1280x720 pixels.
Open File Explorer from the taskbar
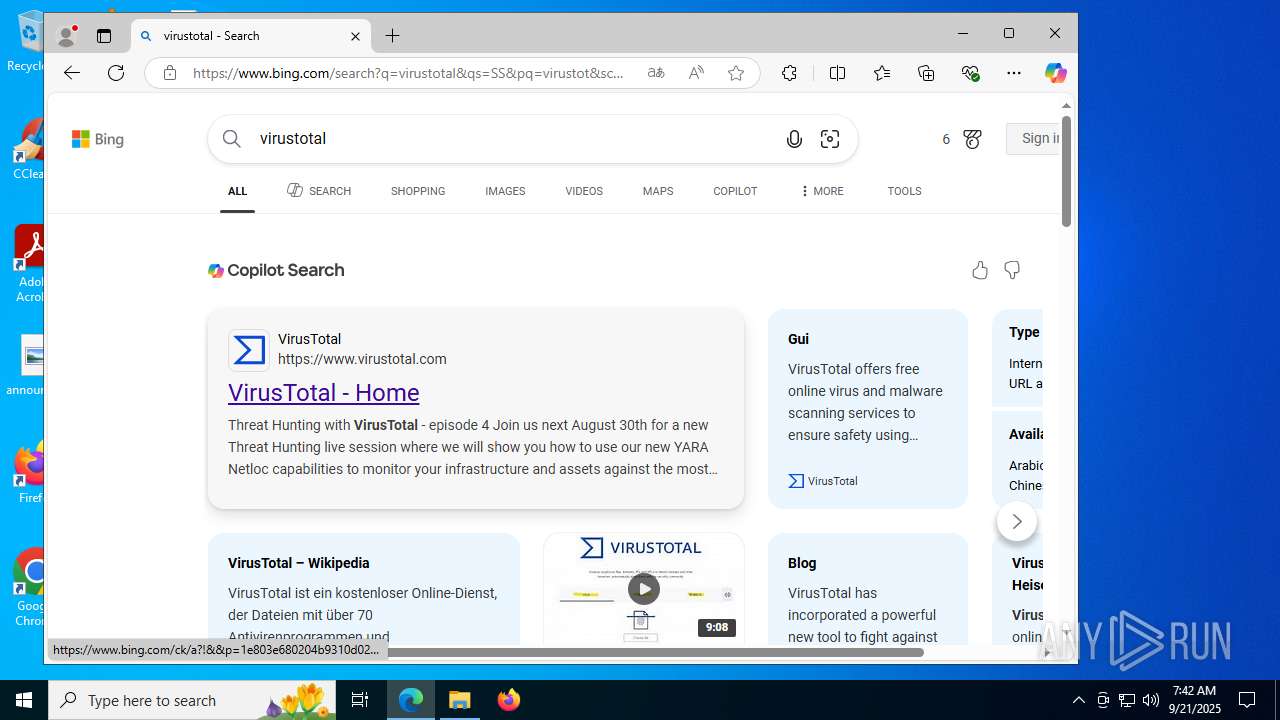pos(459,700)
